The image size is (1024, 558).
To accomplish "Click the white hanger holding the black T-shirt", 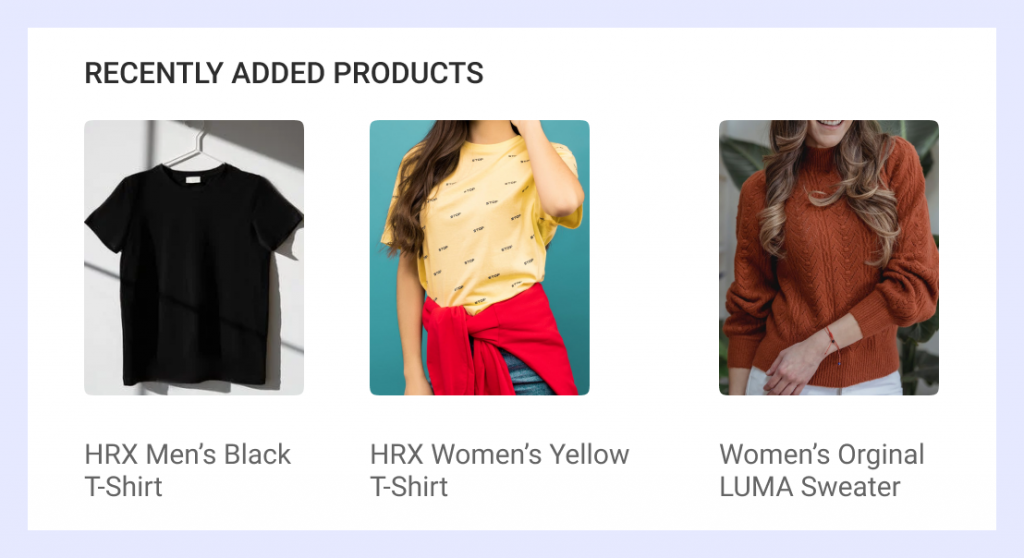I will click(x=196, y=149).
